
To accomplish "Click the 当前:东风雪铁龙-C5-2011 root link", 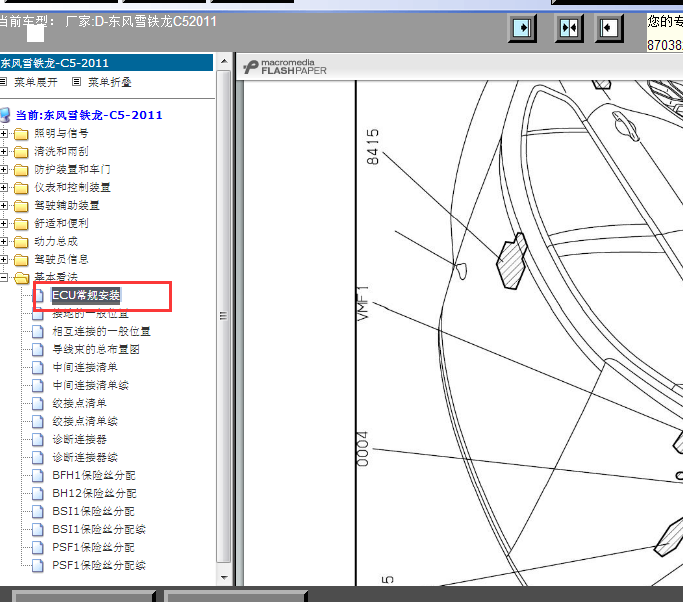I will [x=89, y=115].
